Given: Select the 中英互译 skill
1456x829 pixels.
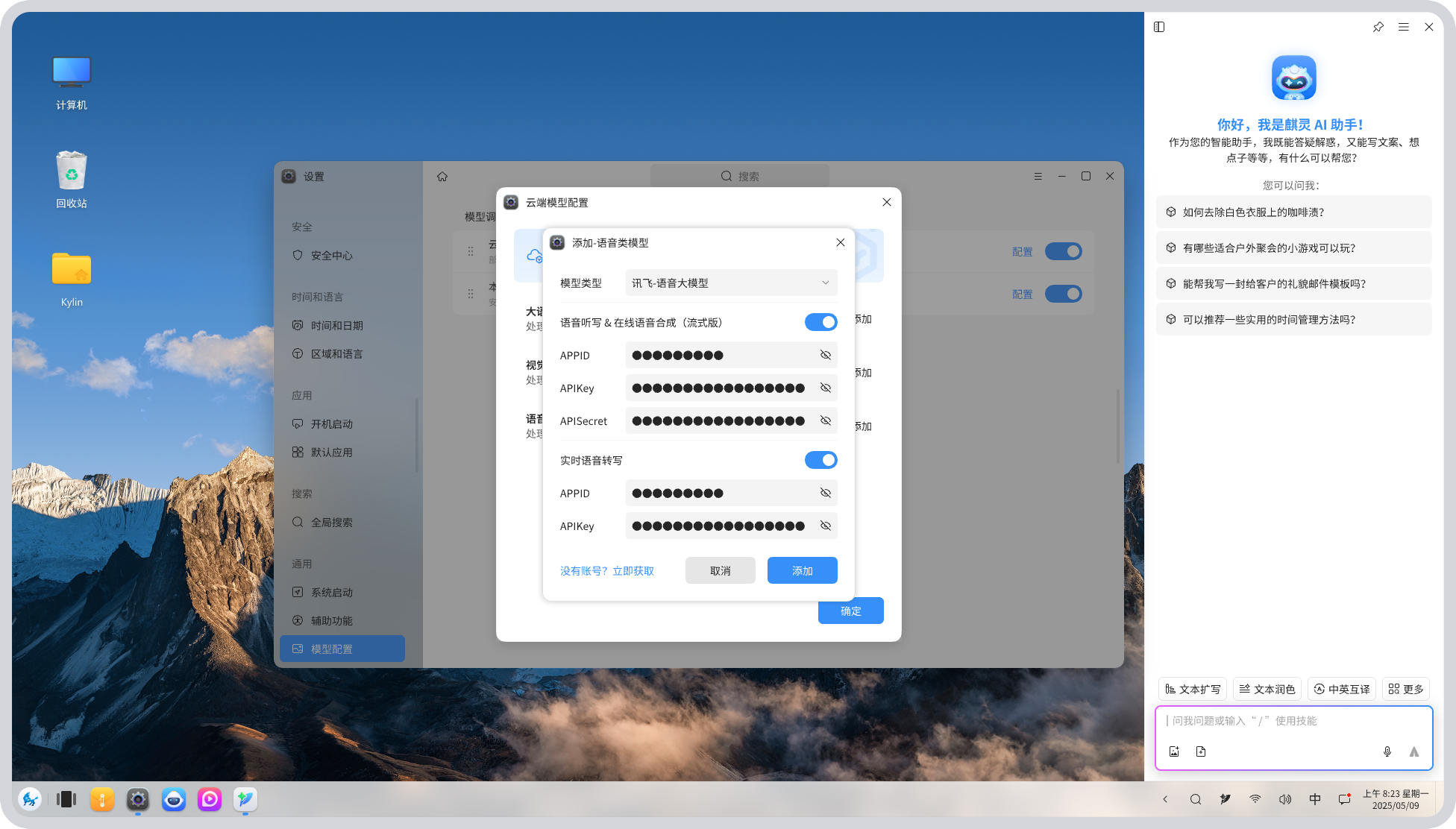Looking at the screenshot, I should coord(1341,689).
